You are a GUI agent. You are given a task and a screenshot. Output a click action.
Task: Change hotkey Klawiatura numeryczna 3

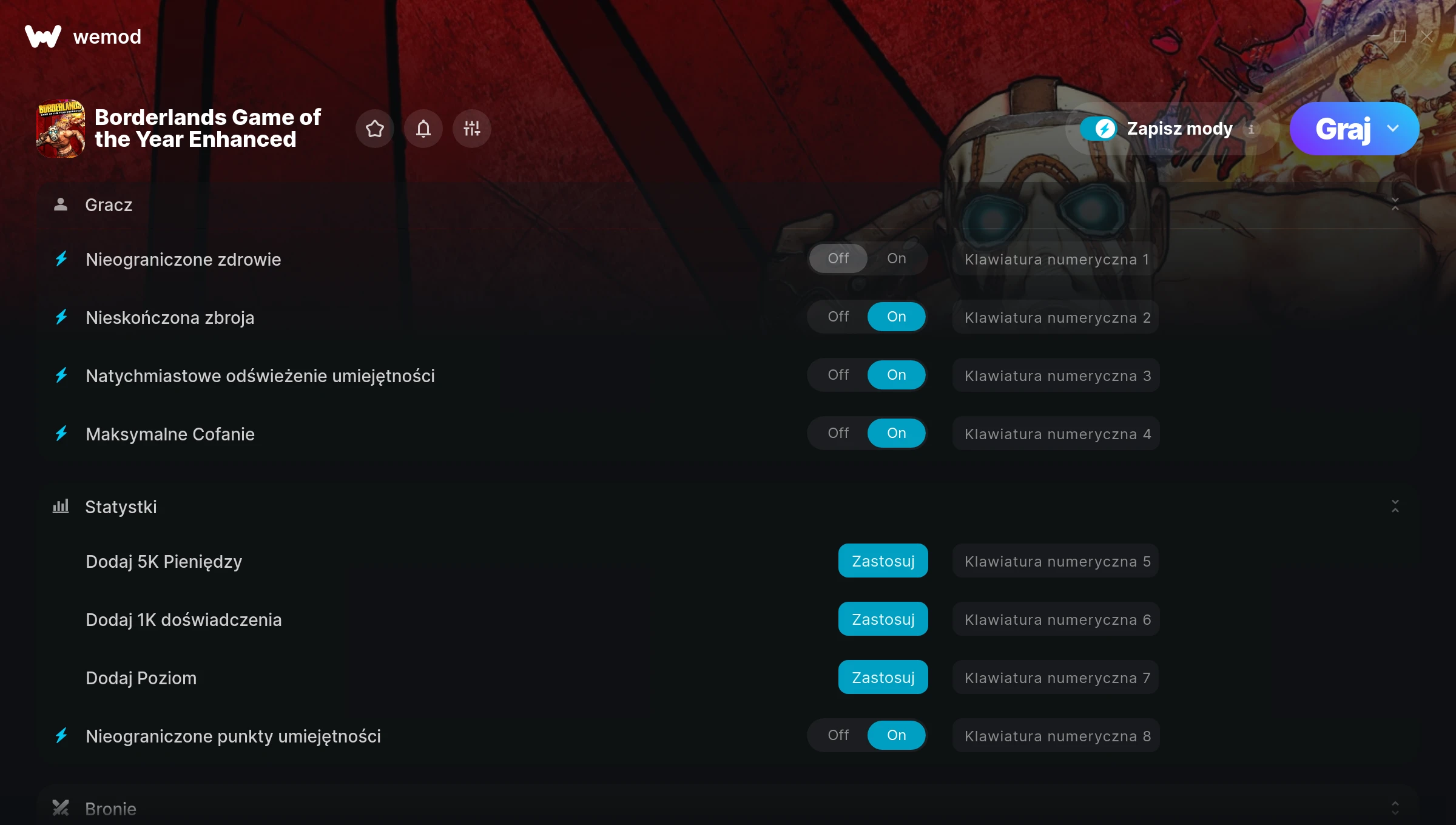click(1056, 375)
